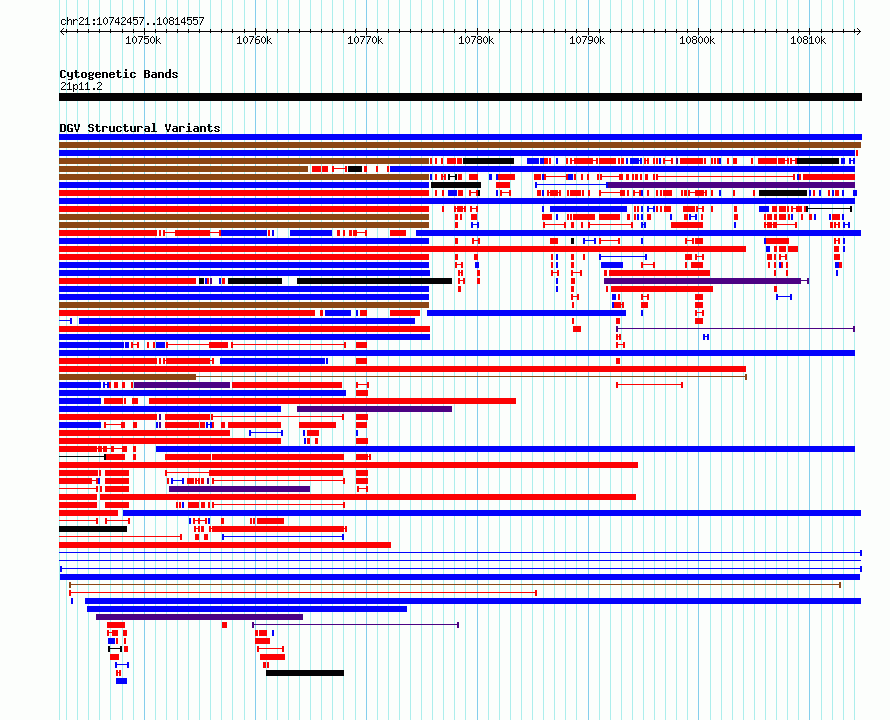Click the 10750k ruler label

[143, 41]
